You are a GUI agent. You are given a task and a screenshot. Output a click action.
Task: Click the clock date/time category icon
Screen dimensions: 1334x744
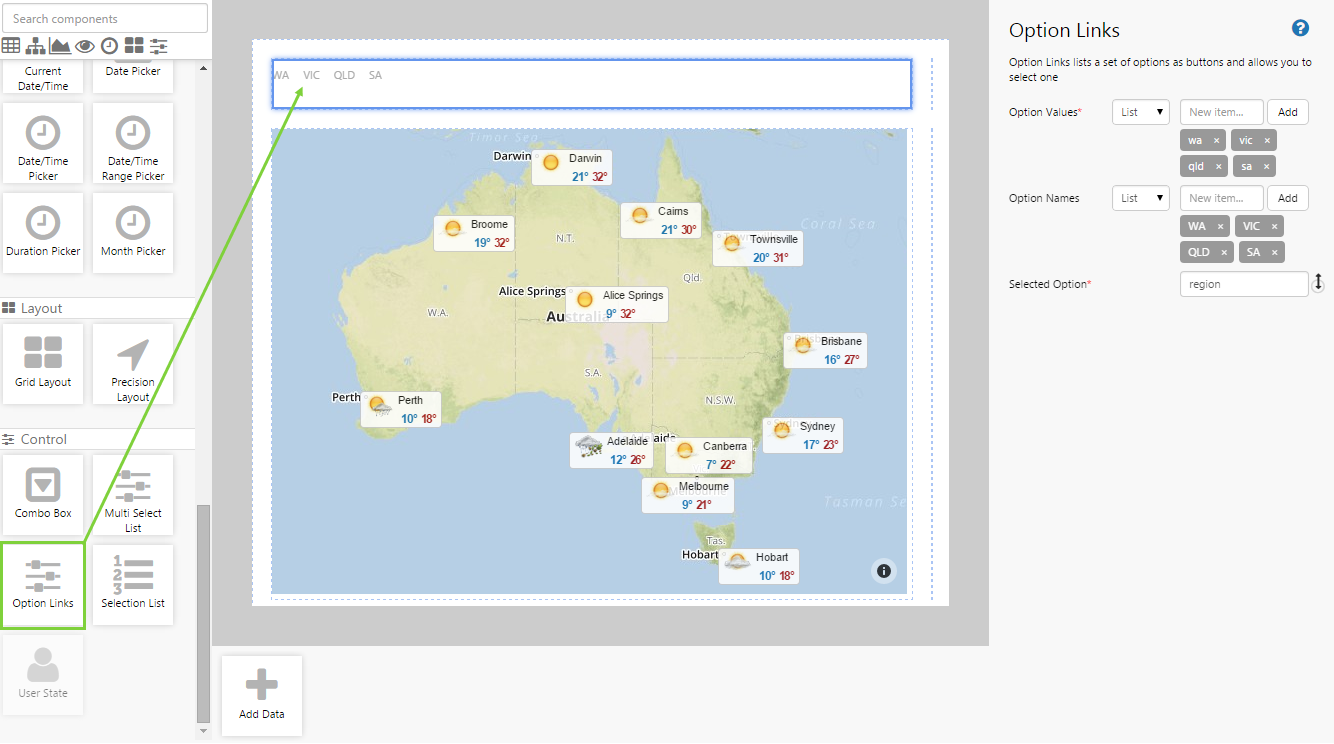tap(109, 46)
